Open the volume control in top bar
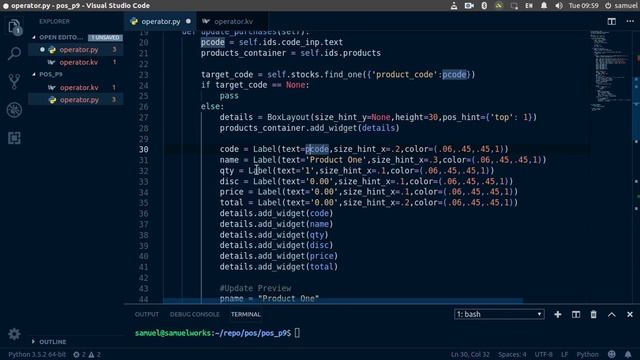Image resolution: width=640 pixels, height=360 pixels. [559, 6]
